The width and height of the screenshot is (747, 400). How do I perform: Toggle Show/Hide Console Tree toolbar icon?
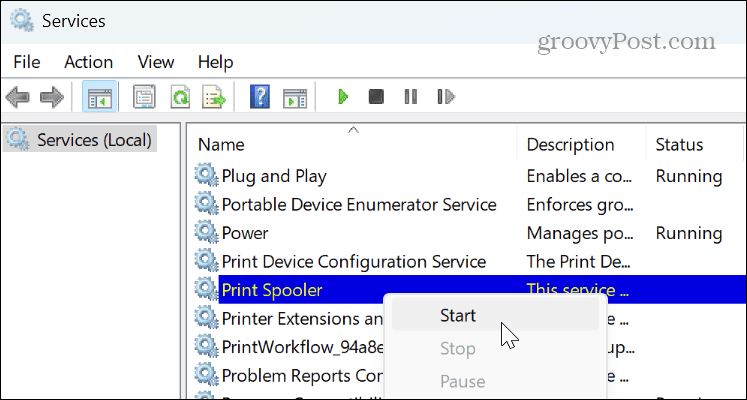tap(100, 97)
